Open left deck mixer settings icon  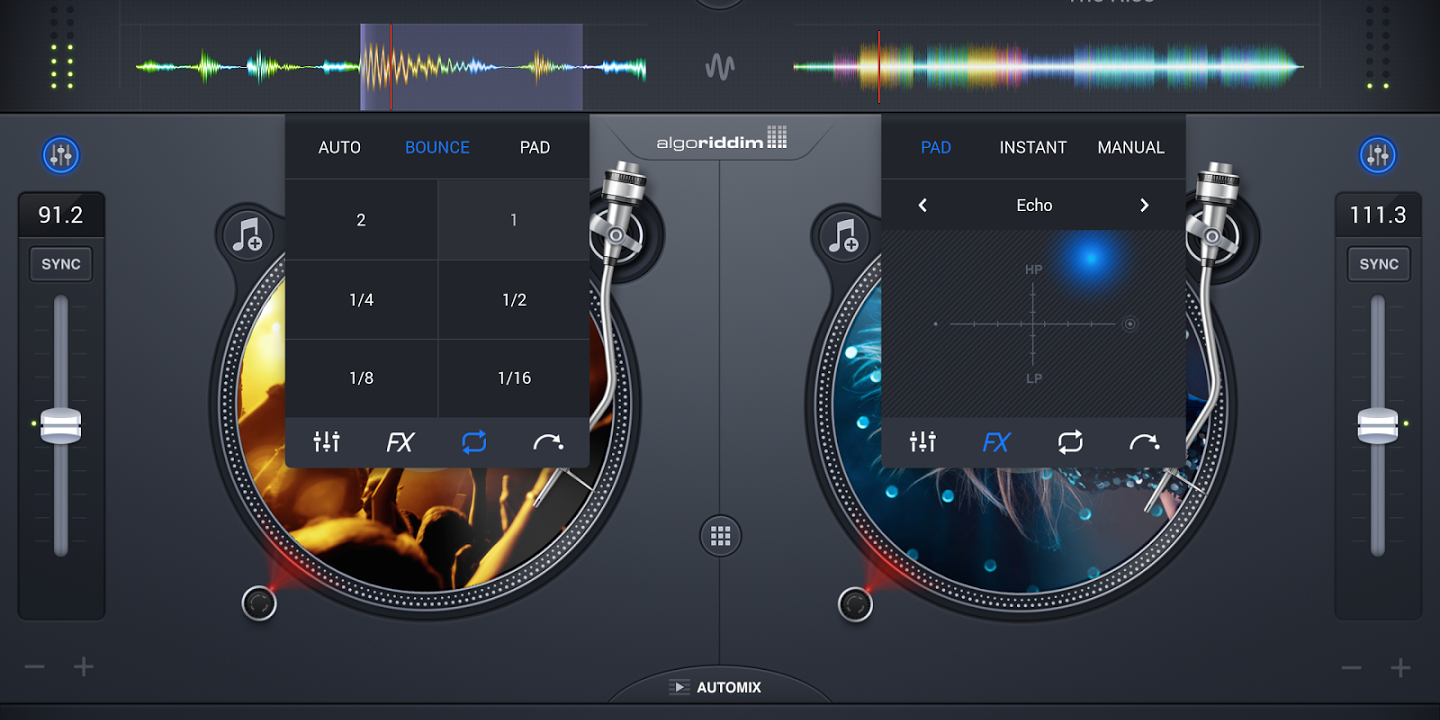coord(61,155)
